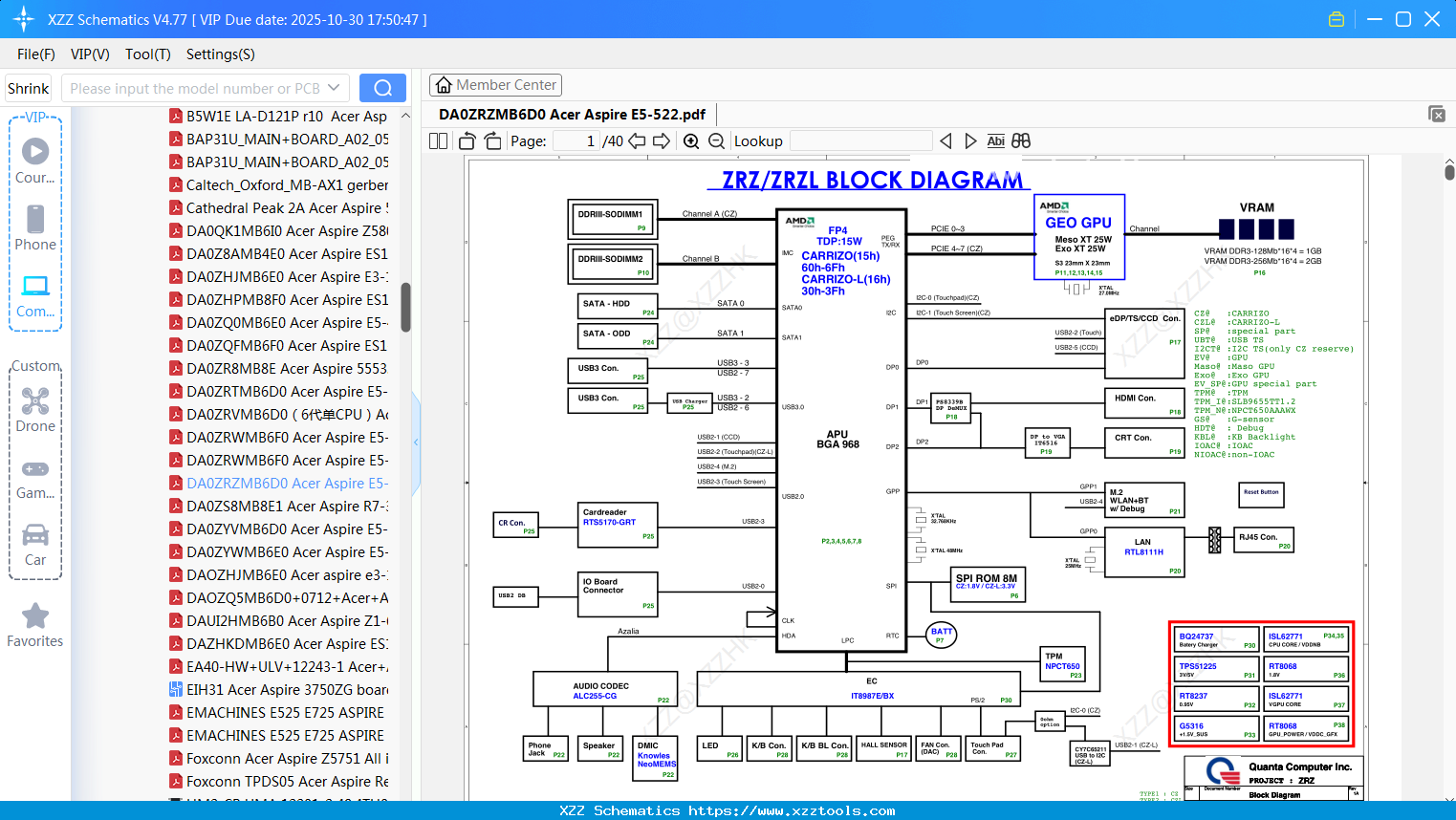This screenshot has width=1456, height=820.
Task: Toggle the Abi text-match option icon
Action: pos(995,141)
